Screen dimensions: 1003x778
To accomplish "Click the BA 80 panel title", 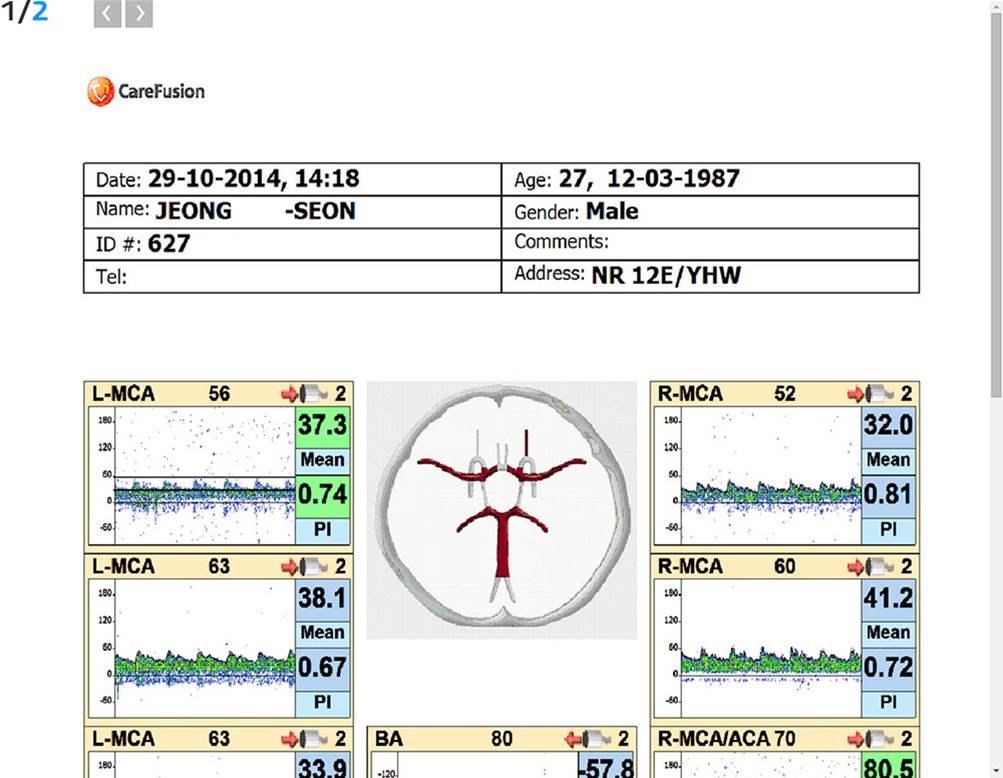I will [443, 739].
